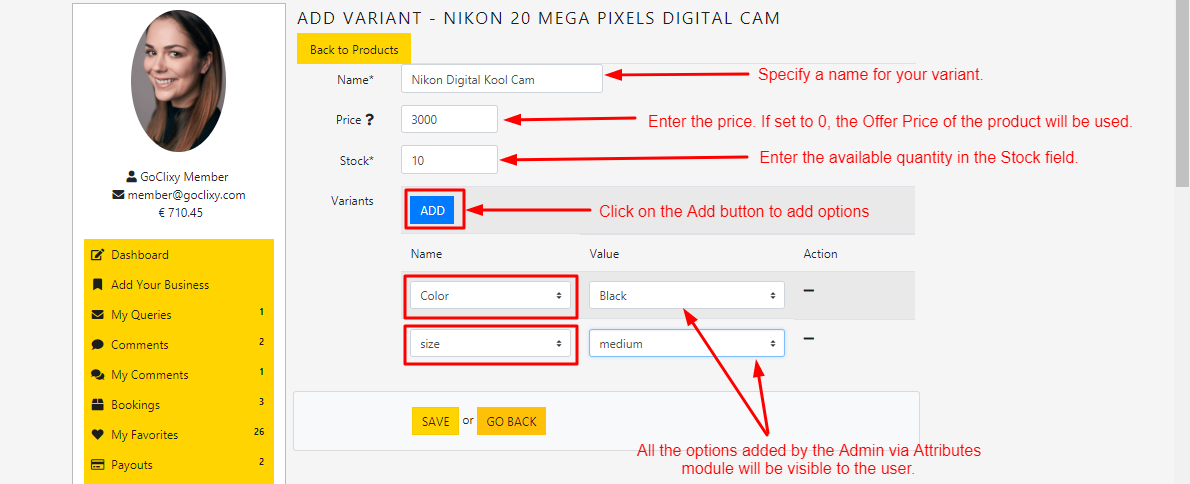
Task: Click the speech bubble icon beside Comments
Action: [x=98, y=345]
